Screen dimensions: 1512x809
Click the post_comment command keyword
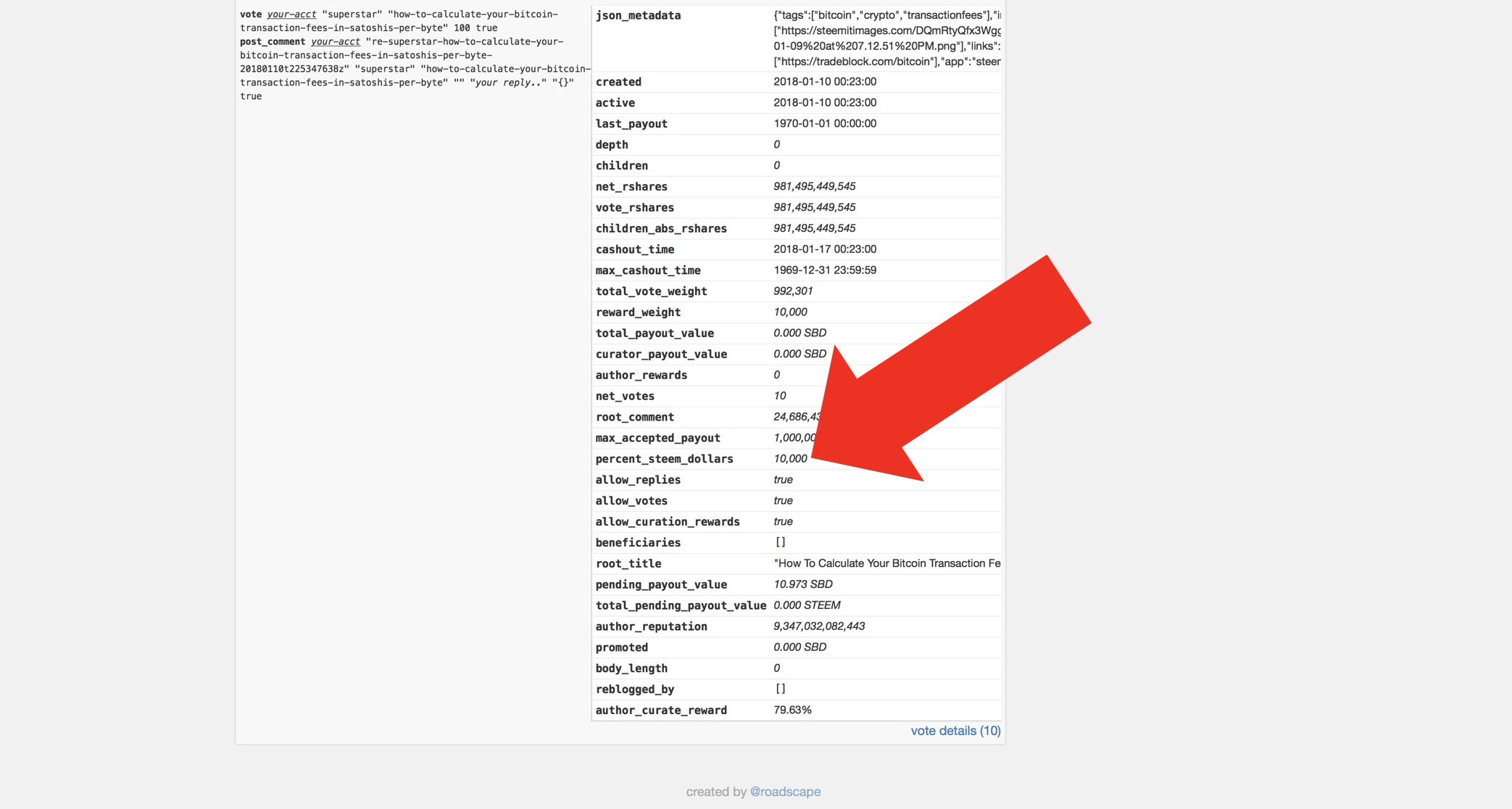click(273, 42)
